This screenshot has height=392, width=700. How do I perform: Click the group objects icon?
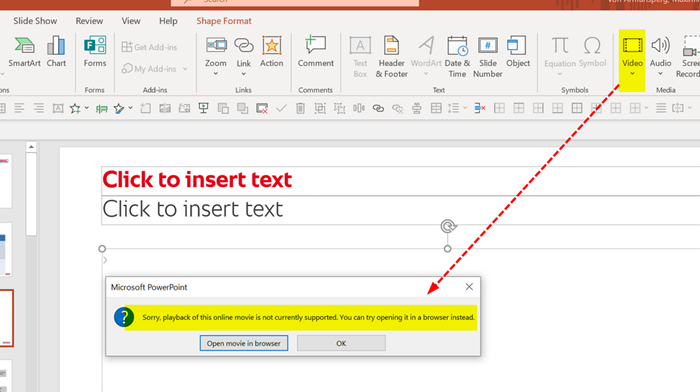pos(320,108)
